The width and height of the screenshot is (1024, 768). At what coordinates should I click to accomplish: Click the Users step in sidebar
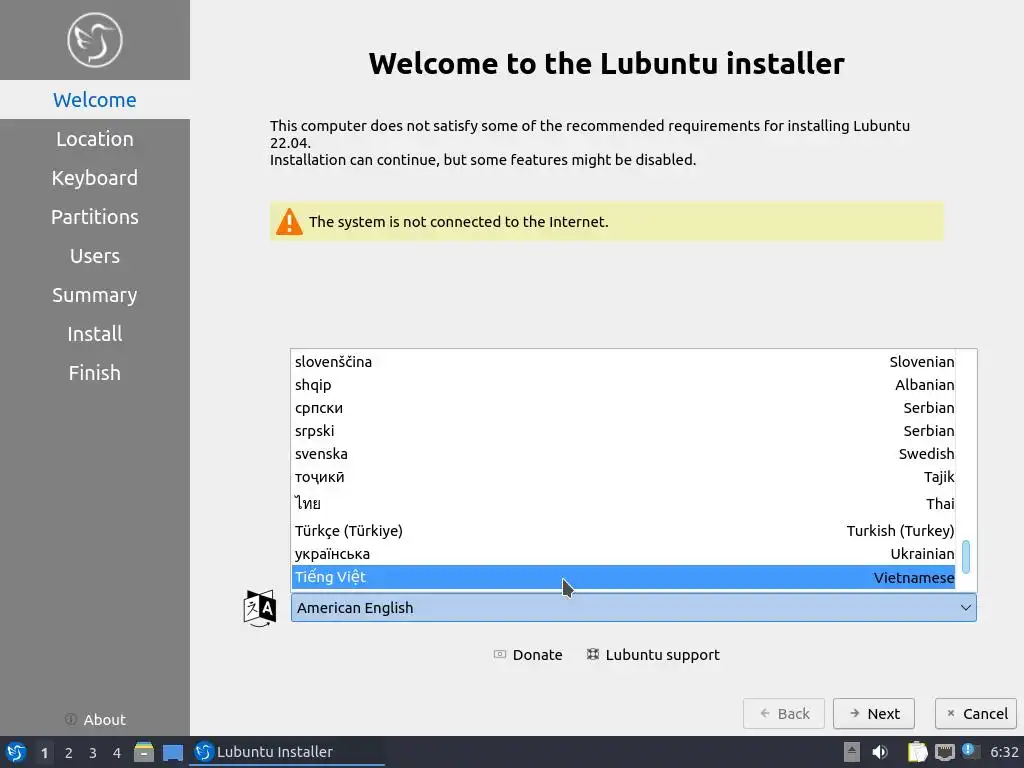click(x=95, y=256)
